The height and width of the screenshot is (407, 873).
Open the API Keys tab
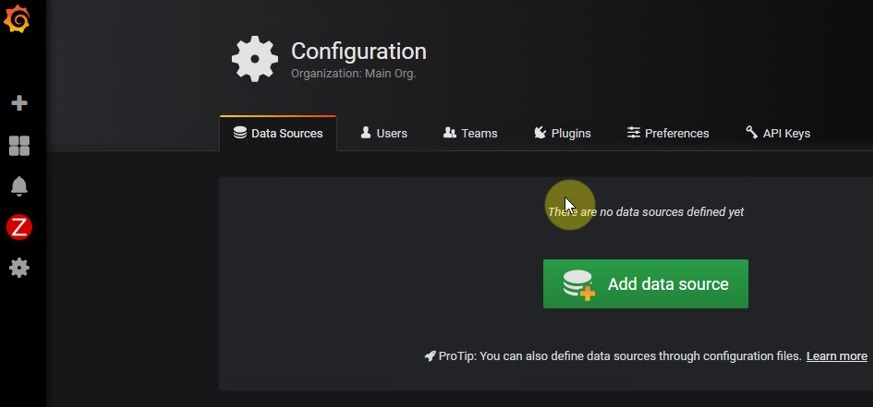[777, 133]
